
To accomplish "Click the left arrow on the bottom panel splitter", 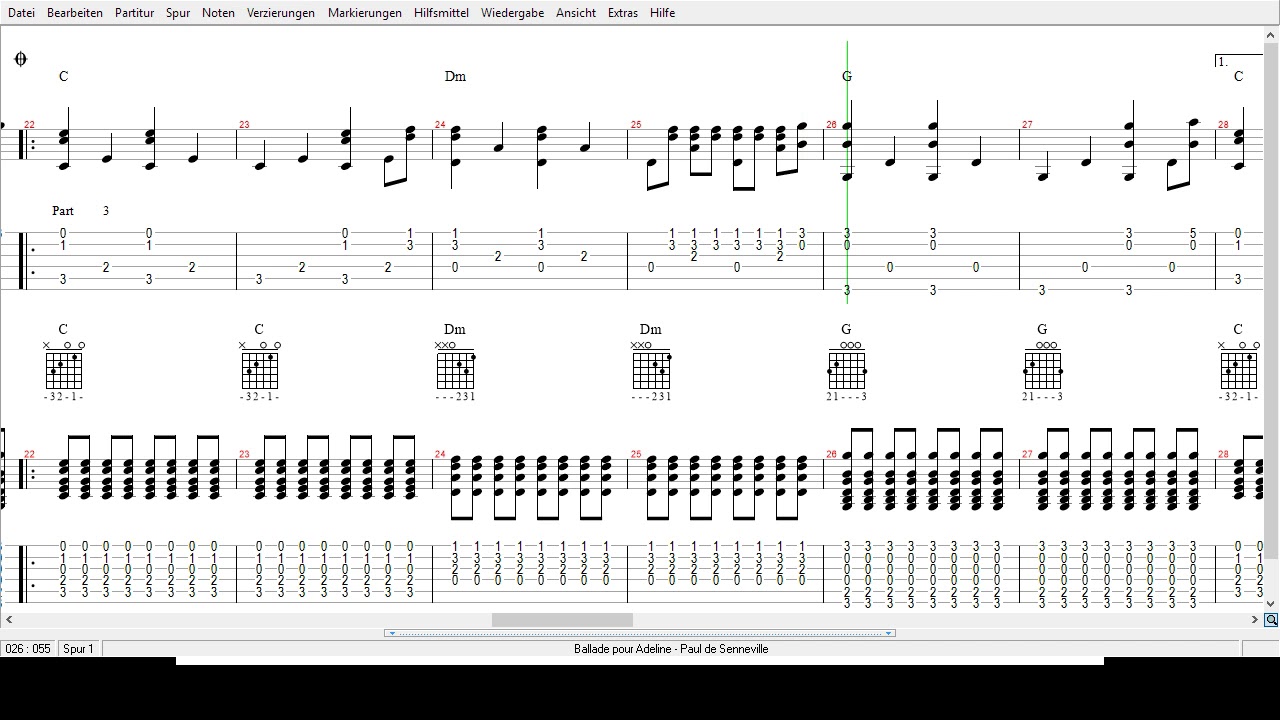I will (x=392, y=633).
